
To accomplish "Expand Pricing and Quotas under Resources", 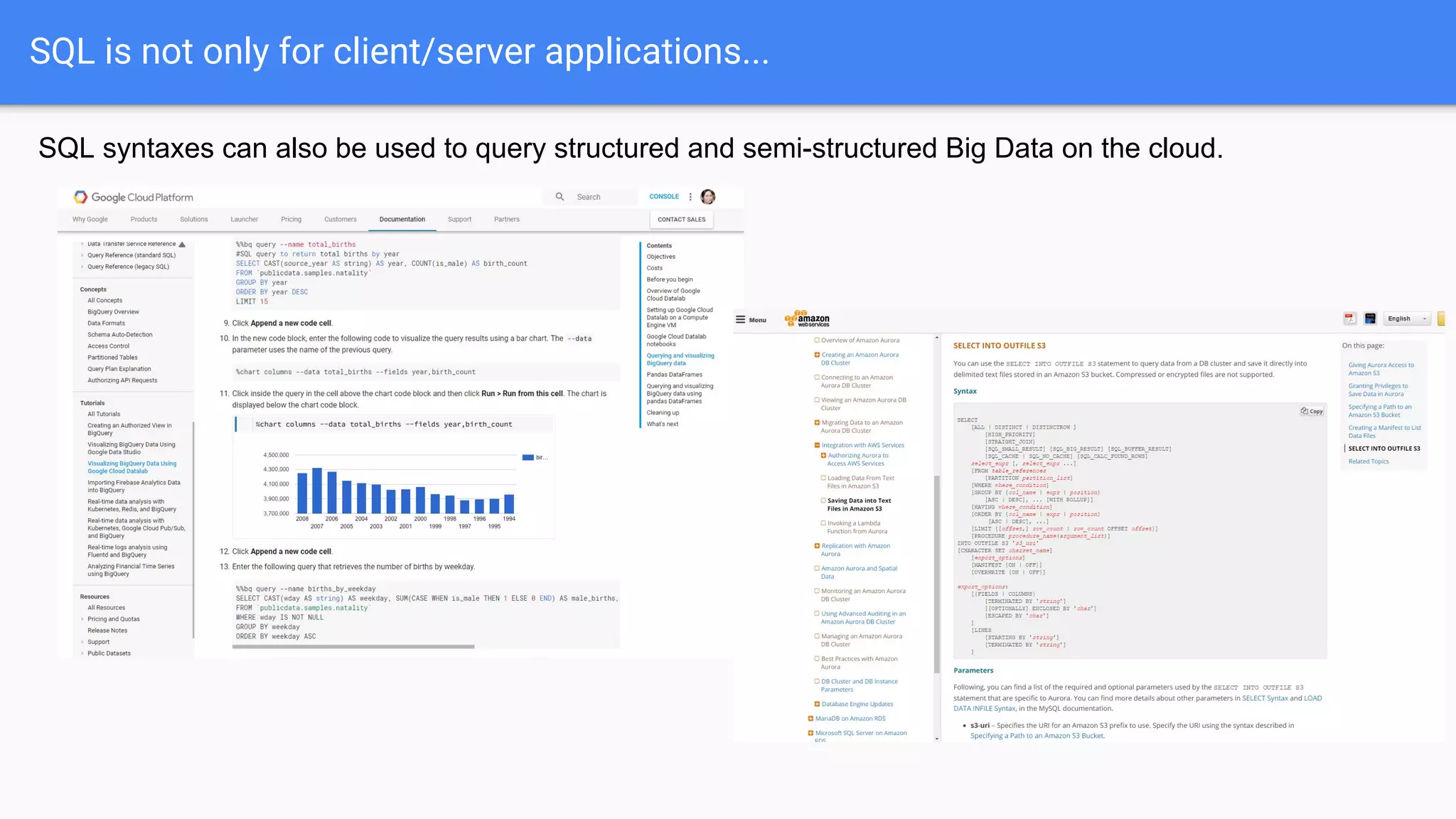I will (x=82, y=619).
